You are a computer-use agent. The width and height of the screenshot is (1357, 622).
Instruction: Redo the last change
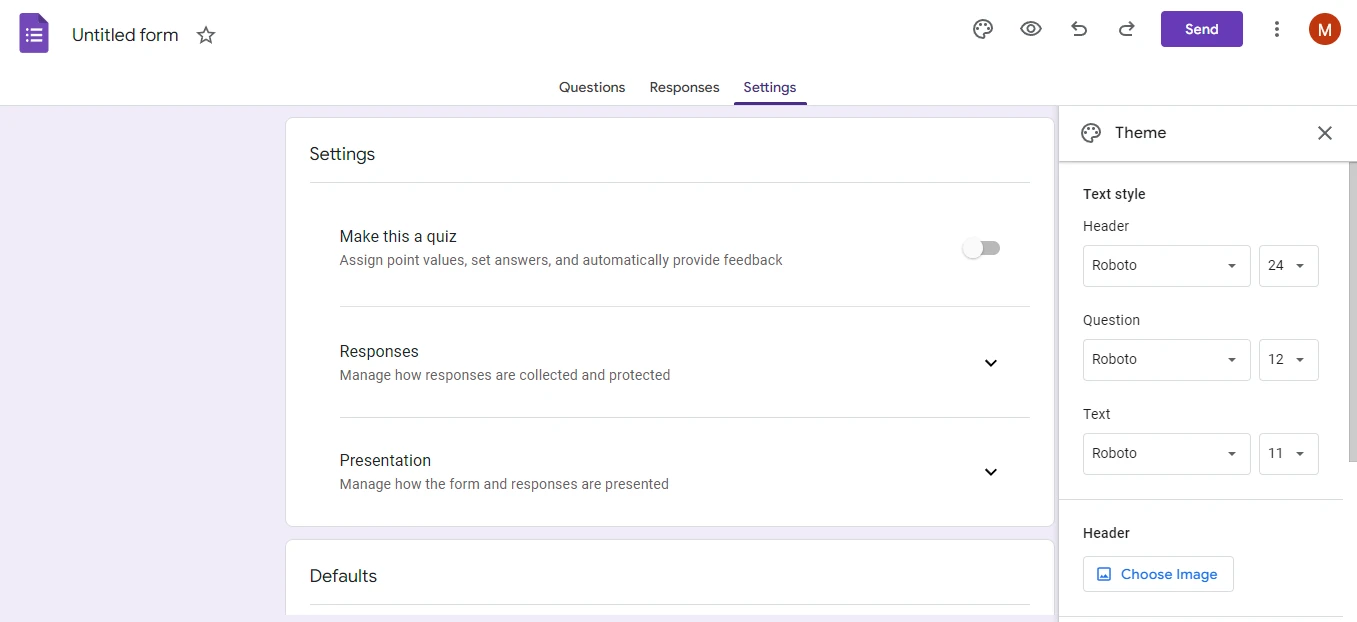(1127, 29)
